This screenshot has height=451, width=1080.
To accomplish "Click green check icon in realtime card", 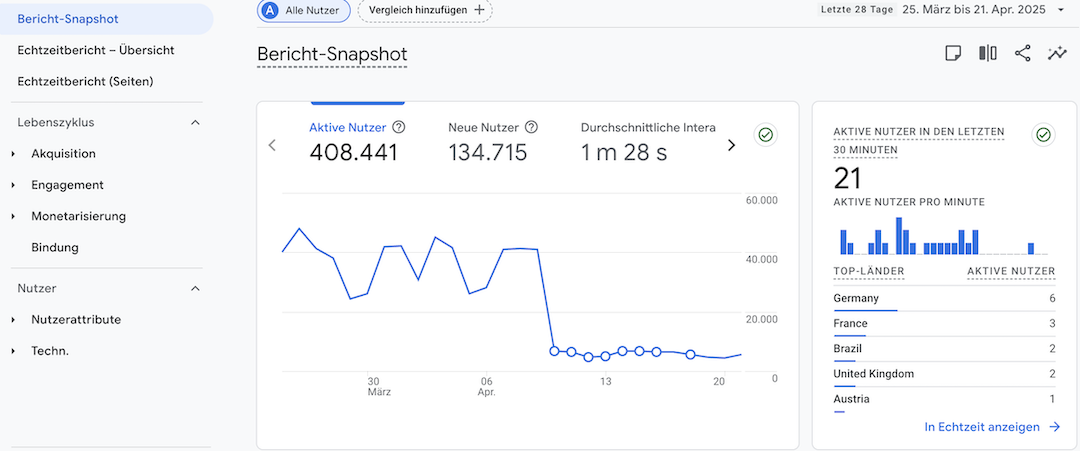I will [x=1043, y=134].
